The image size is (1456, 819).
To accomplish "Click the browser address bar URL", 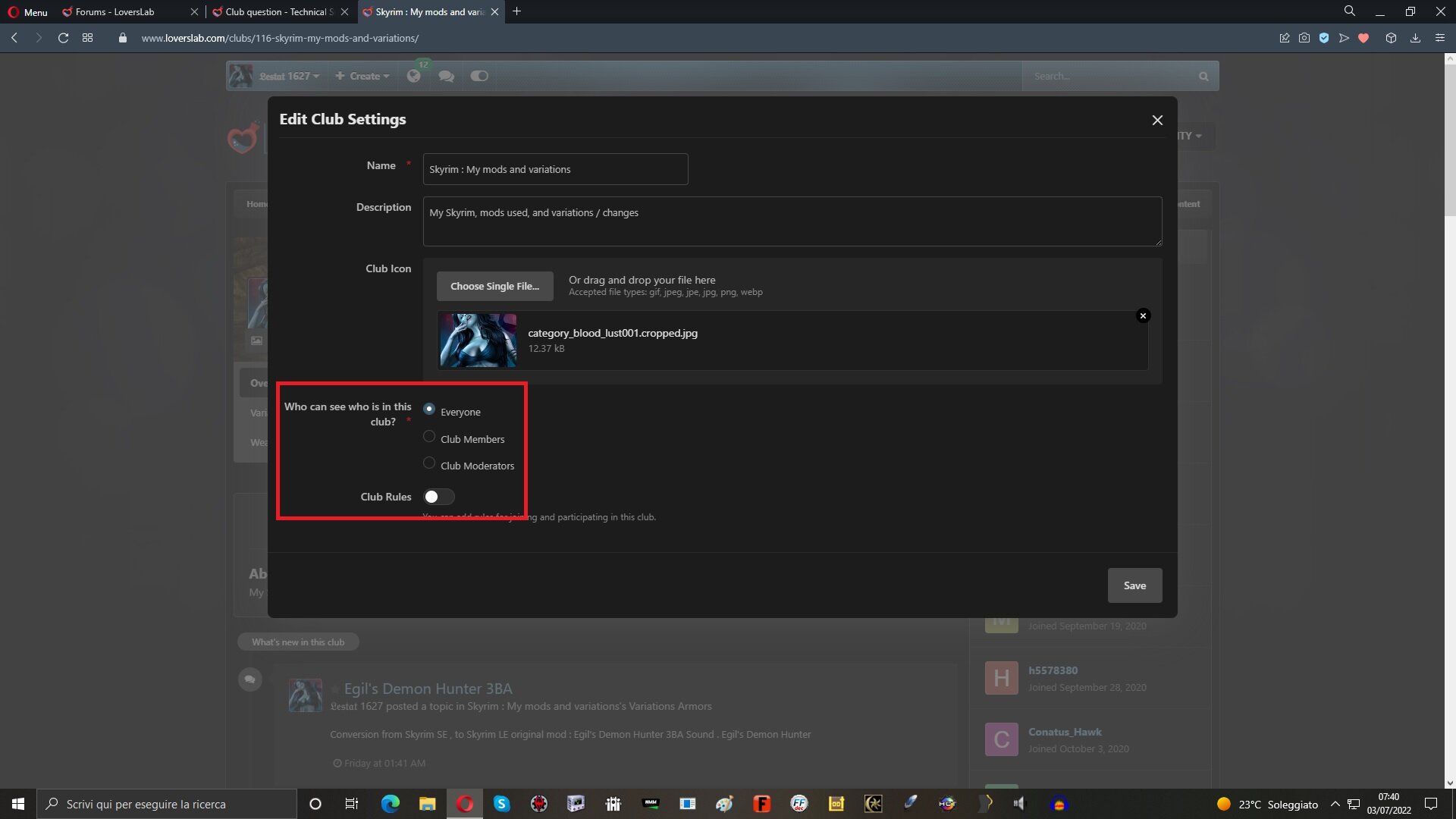I will coord(280,38).
